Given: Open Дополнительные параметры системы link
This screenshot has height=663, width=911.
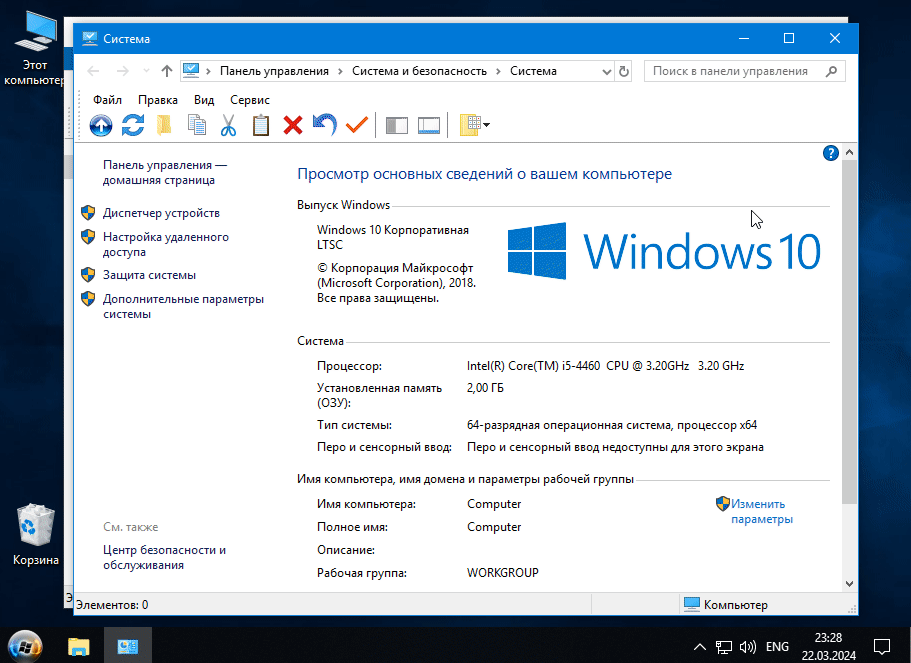Looking at the screenshot, I should pos(184,306).
